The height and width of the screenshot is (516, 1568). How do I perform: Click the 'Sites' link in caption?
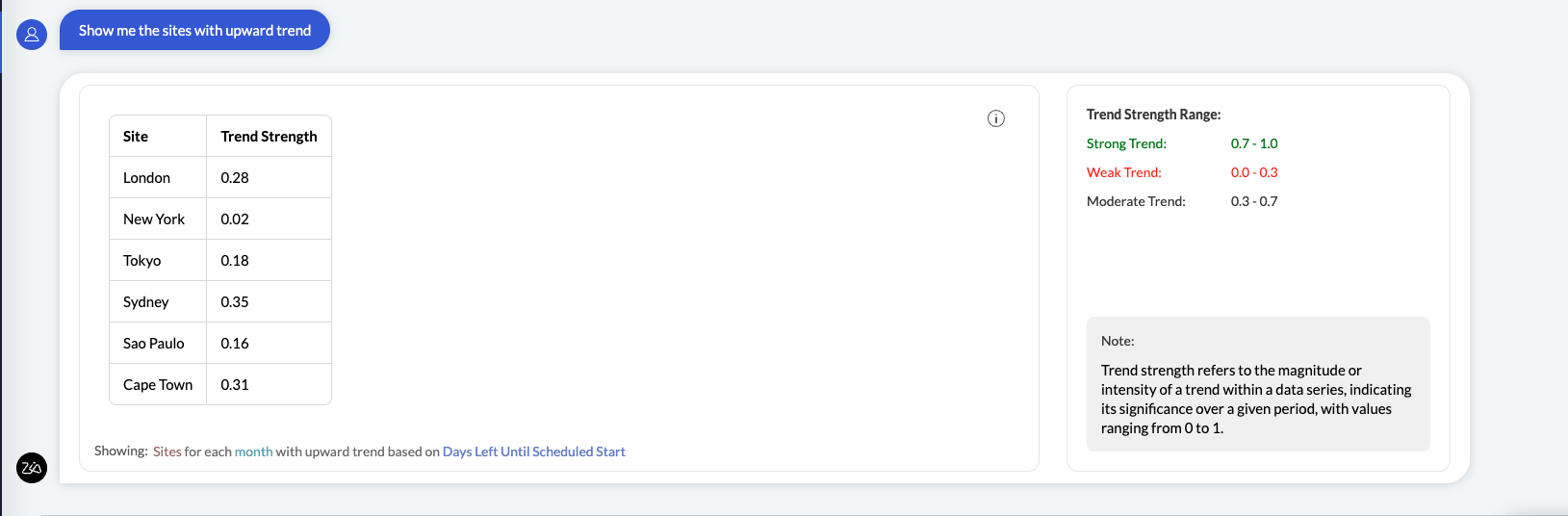[167, 451]
